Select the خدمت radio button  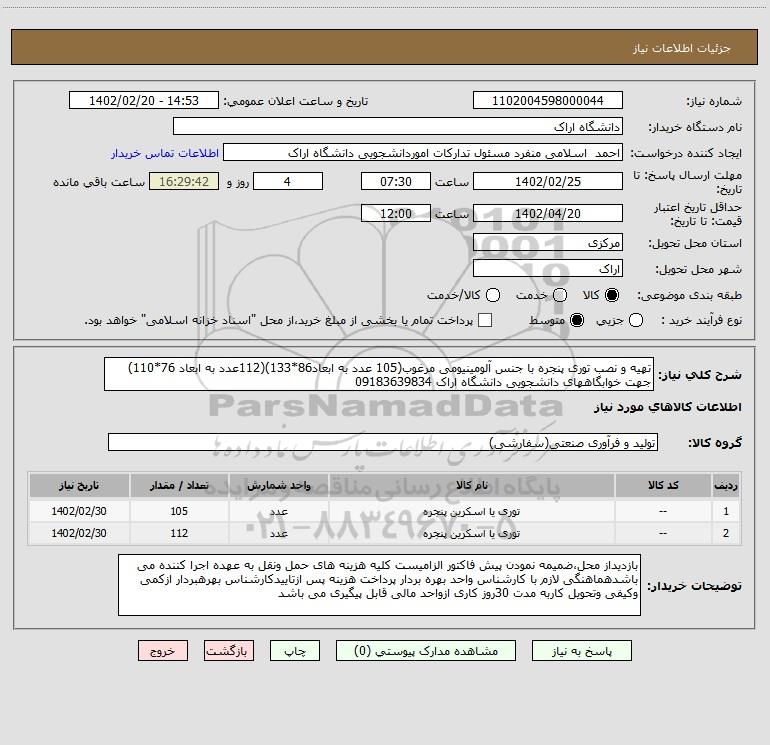(x=560, y=295)
